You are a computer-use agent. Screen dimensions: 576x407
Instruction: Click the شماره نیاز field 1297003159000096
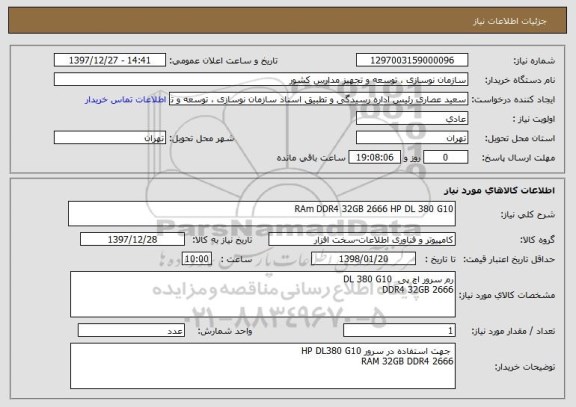pyautogui.click(x=412, y=60)
